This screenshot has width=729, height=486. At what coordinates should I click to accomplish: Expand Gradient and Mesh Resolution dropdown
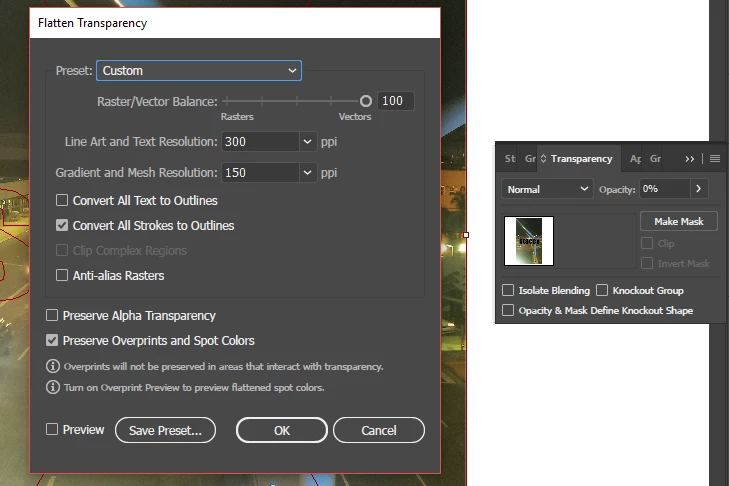307,173
